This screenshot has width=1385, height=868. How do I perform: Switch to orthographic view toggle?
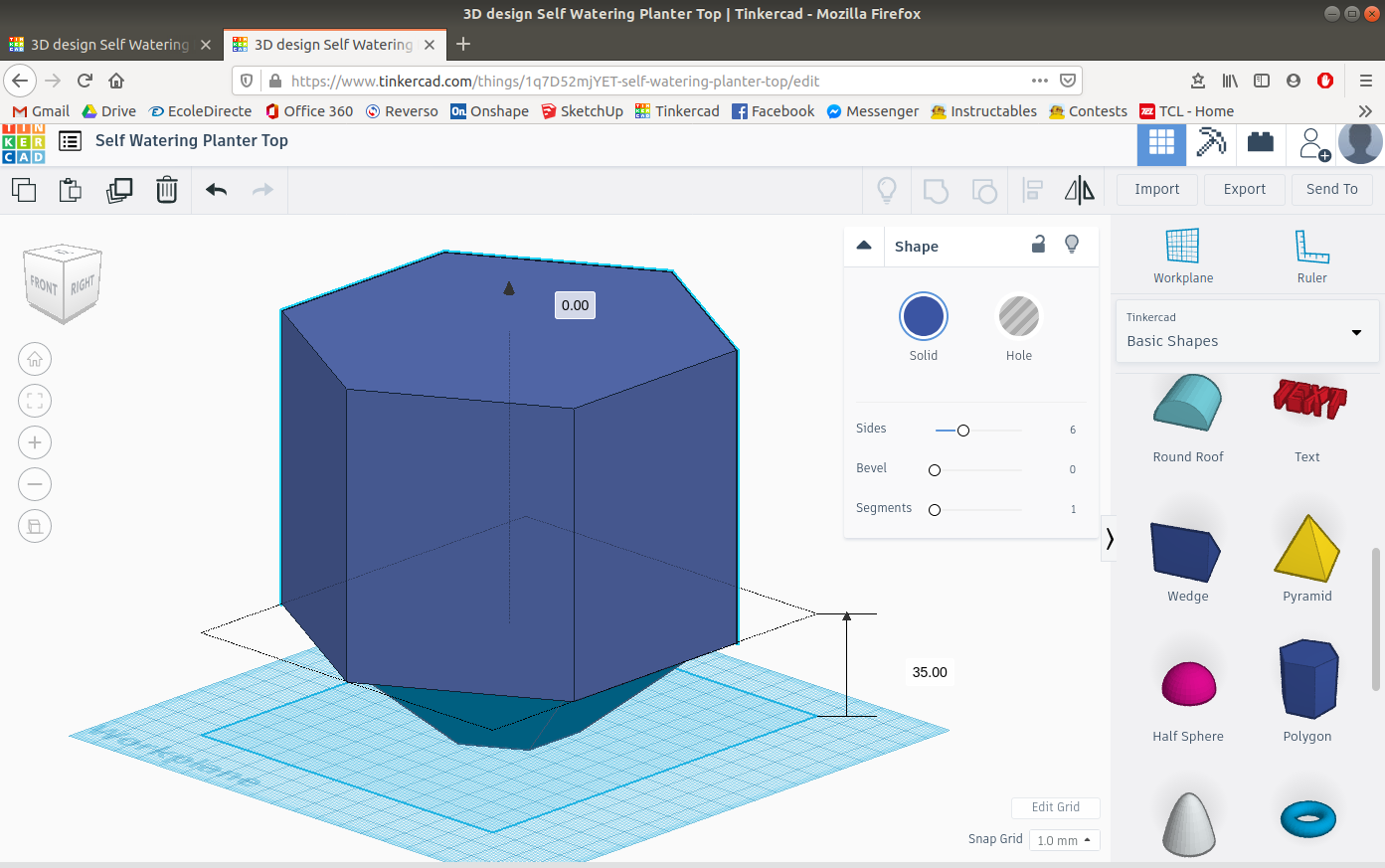pyautogui.click(x=35, y=526)
